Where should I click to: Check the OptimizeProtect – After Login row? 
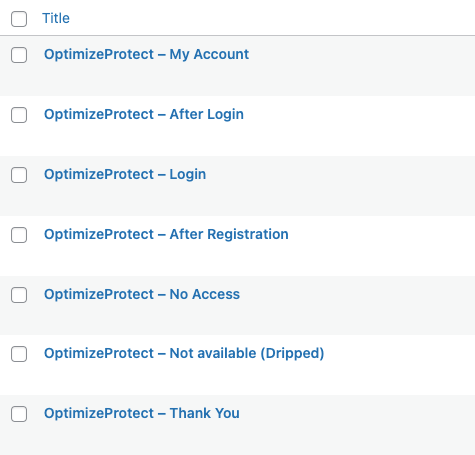(x=19, y=115)
